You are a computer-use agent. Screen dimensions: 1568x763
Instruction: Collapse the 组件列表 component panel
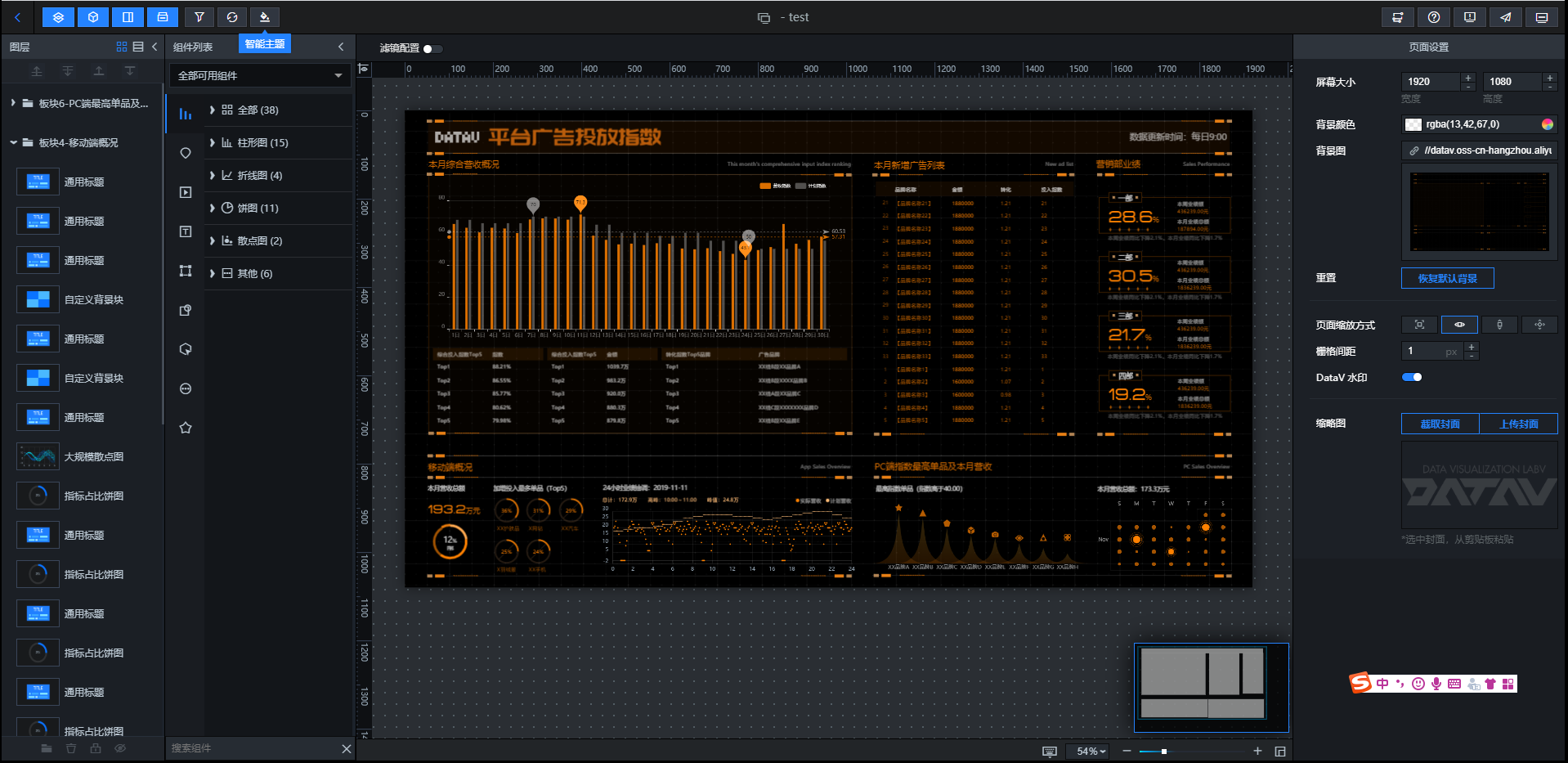click(341, 47)
